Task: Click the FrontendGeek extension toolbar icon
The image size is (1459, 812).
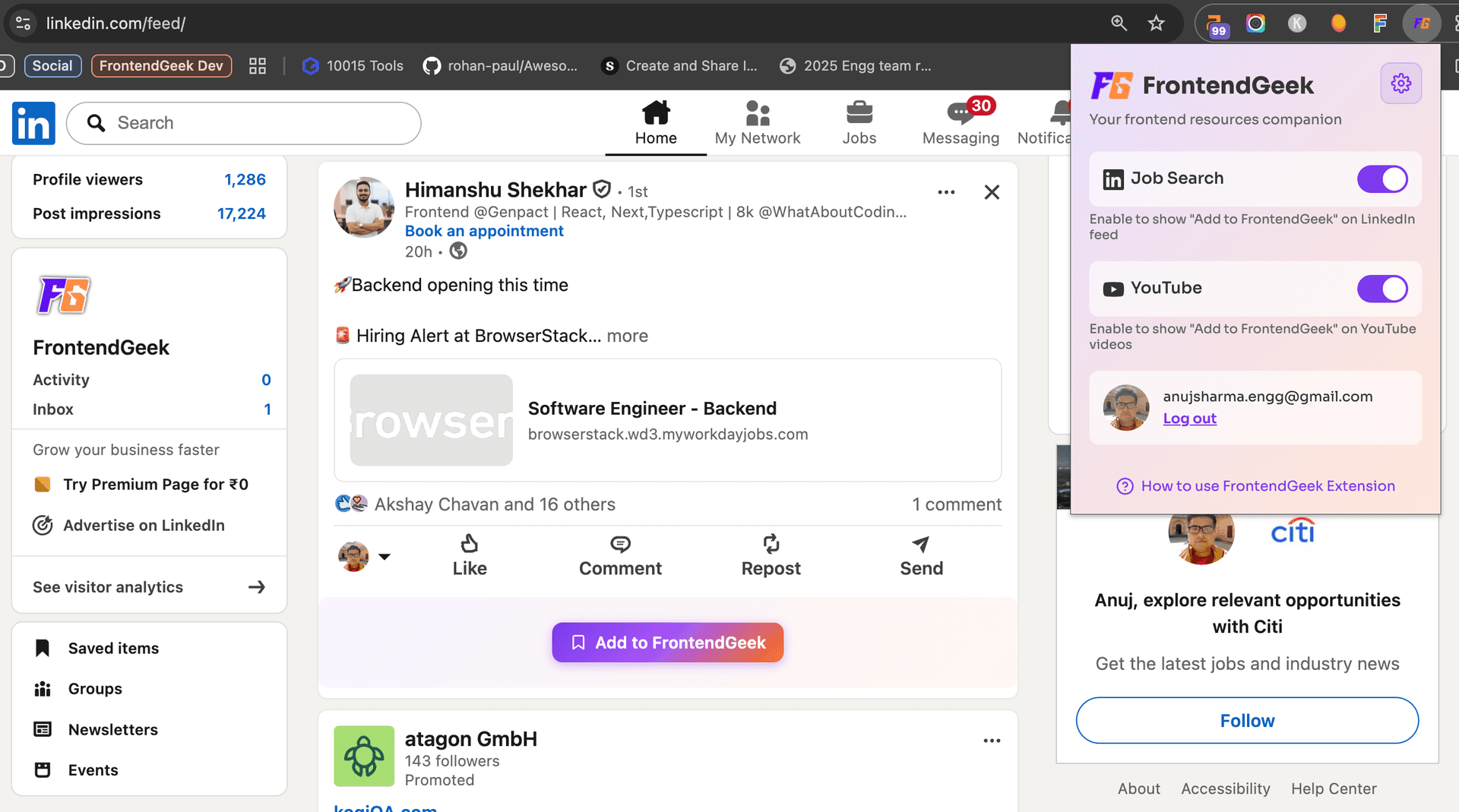Action: [1422, 24]
